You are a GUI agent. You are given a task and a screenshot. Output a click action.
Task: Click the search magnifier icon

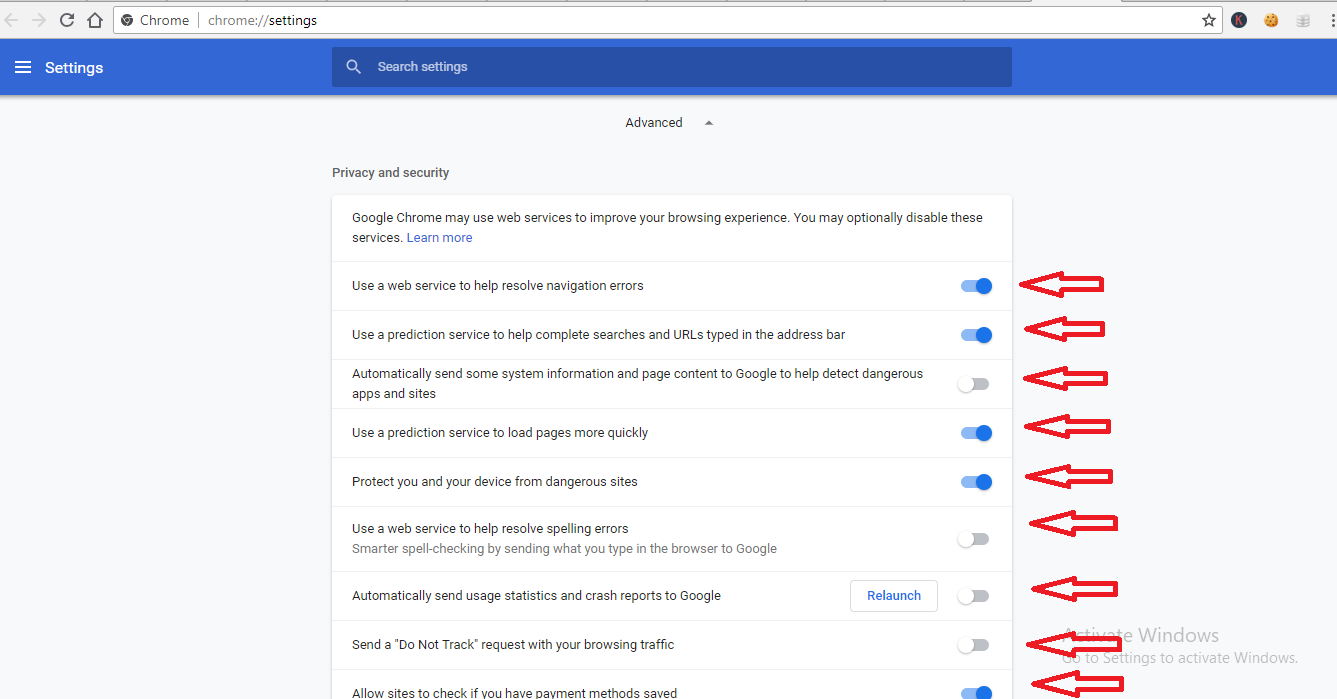tap(353, 67)
